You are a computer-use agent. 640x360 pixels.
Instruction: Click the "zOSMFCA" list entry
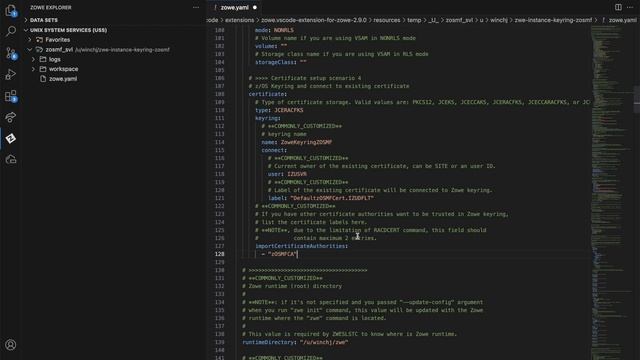click(282, 254)
